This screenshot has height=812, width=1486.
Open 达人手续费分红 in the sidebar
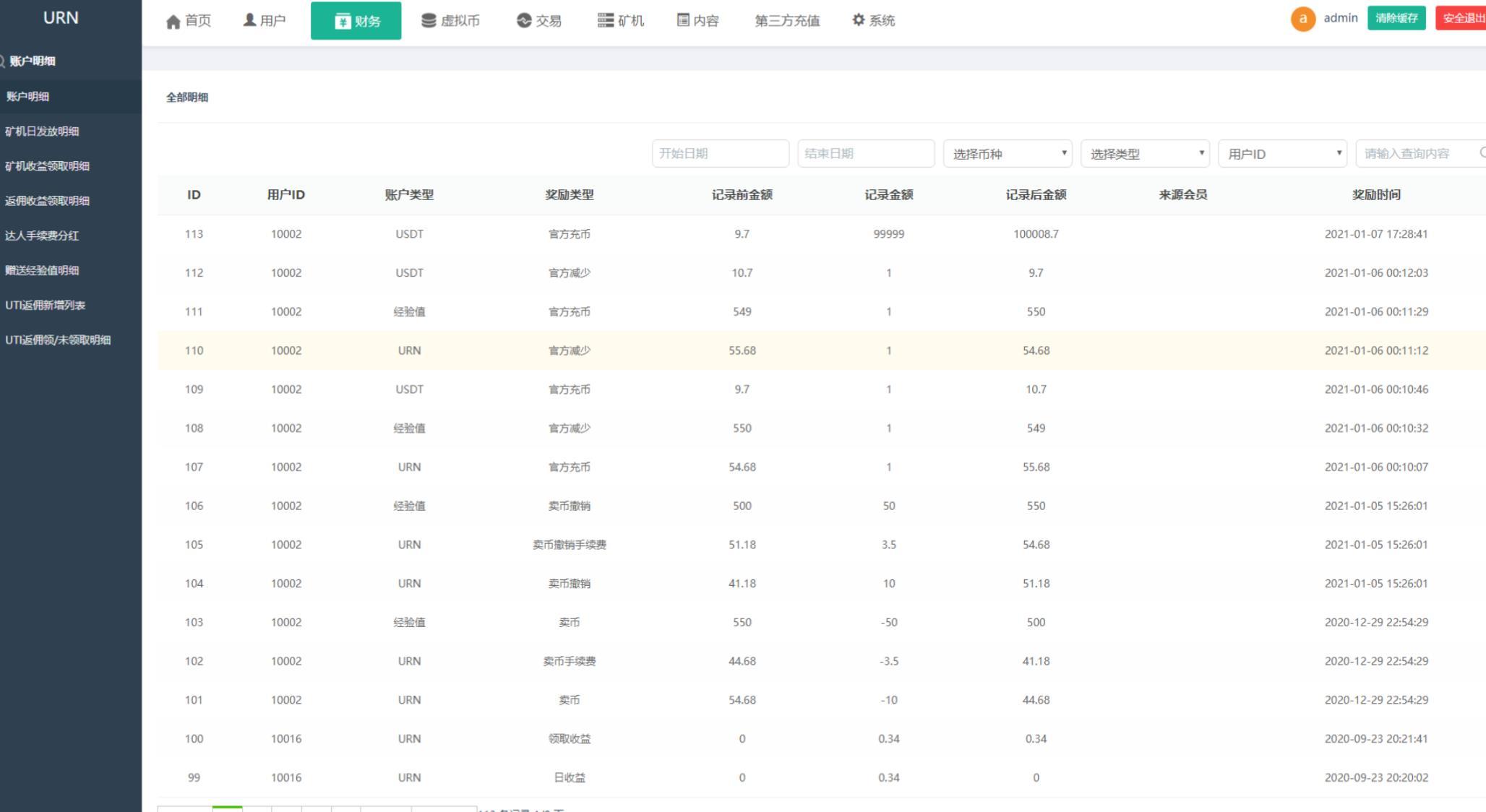click(42, 235)
